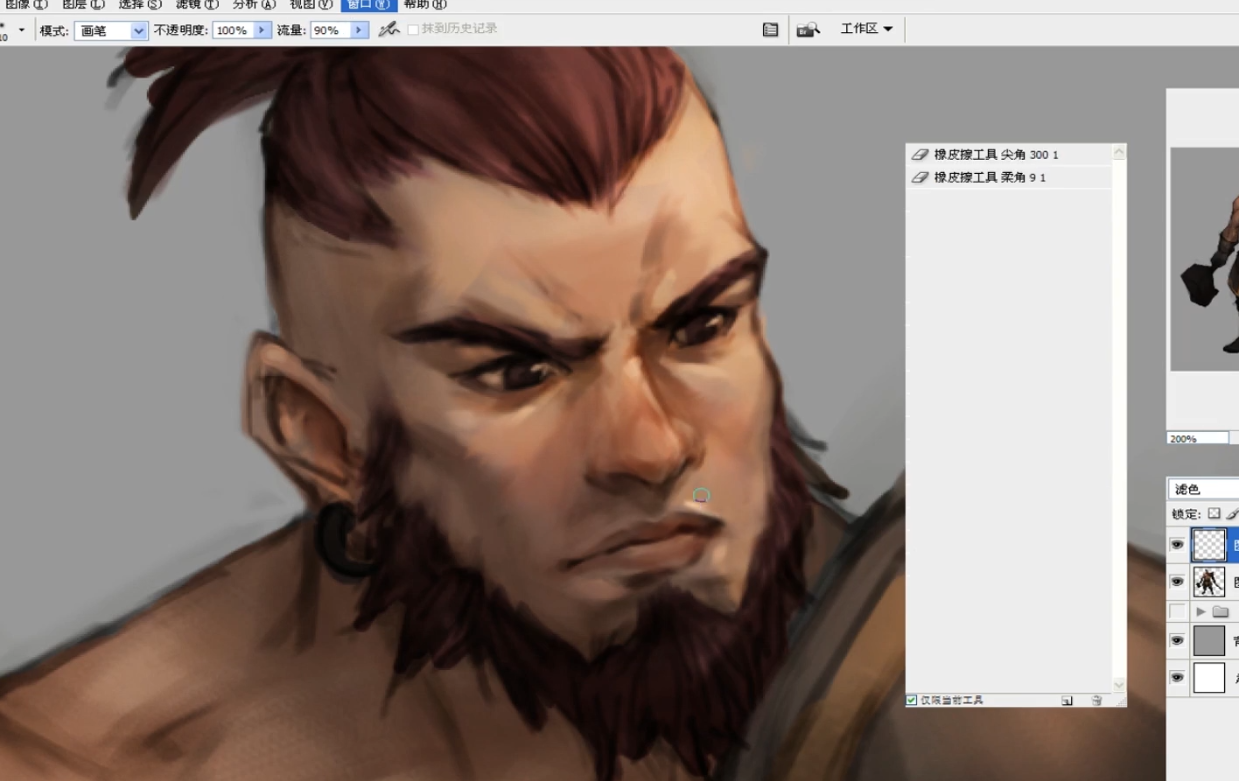Select the white layer thumbnail
The image size is (1239, 781).
pos(1209,678)
